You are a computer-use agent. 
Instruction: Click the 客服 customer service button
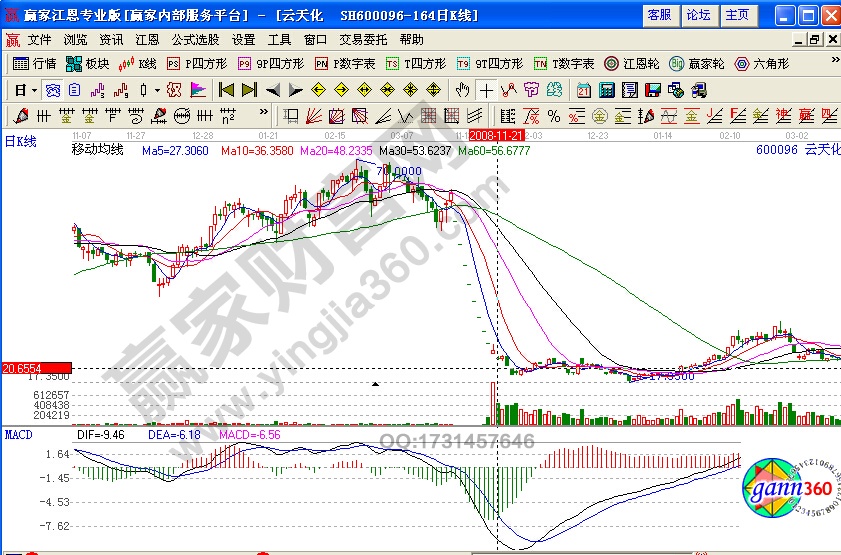click(x=659, y=15)
